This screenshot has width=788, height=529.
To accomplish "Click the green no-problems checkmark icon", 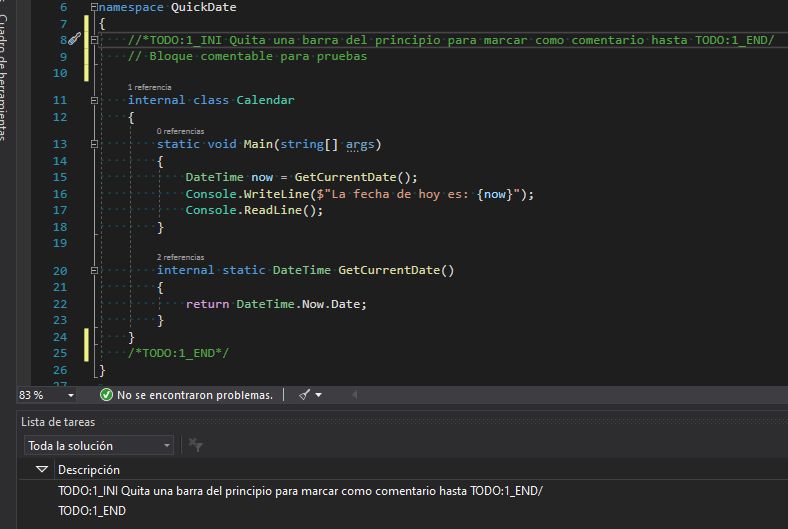I will (106, 395).
